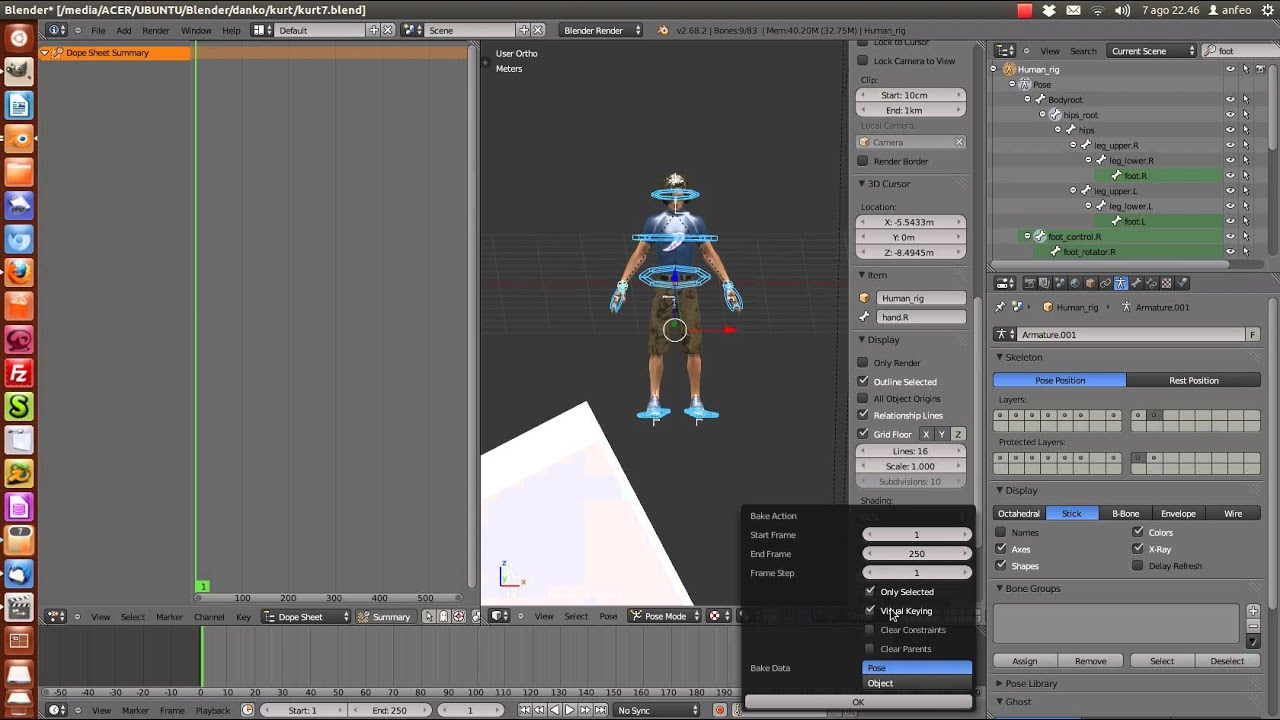Enable Clear Parents checkbox
Viewport: 1280px width, 720px height.
870,649
